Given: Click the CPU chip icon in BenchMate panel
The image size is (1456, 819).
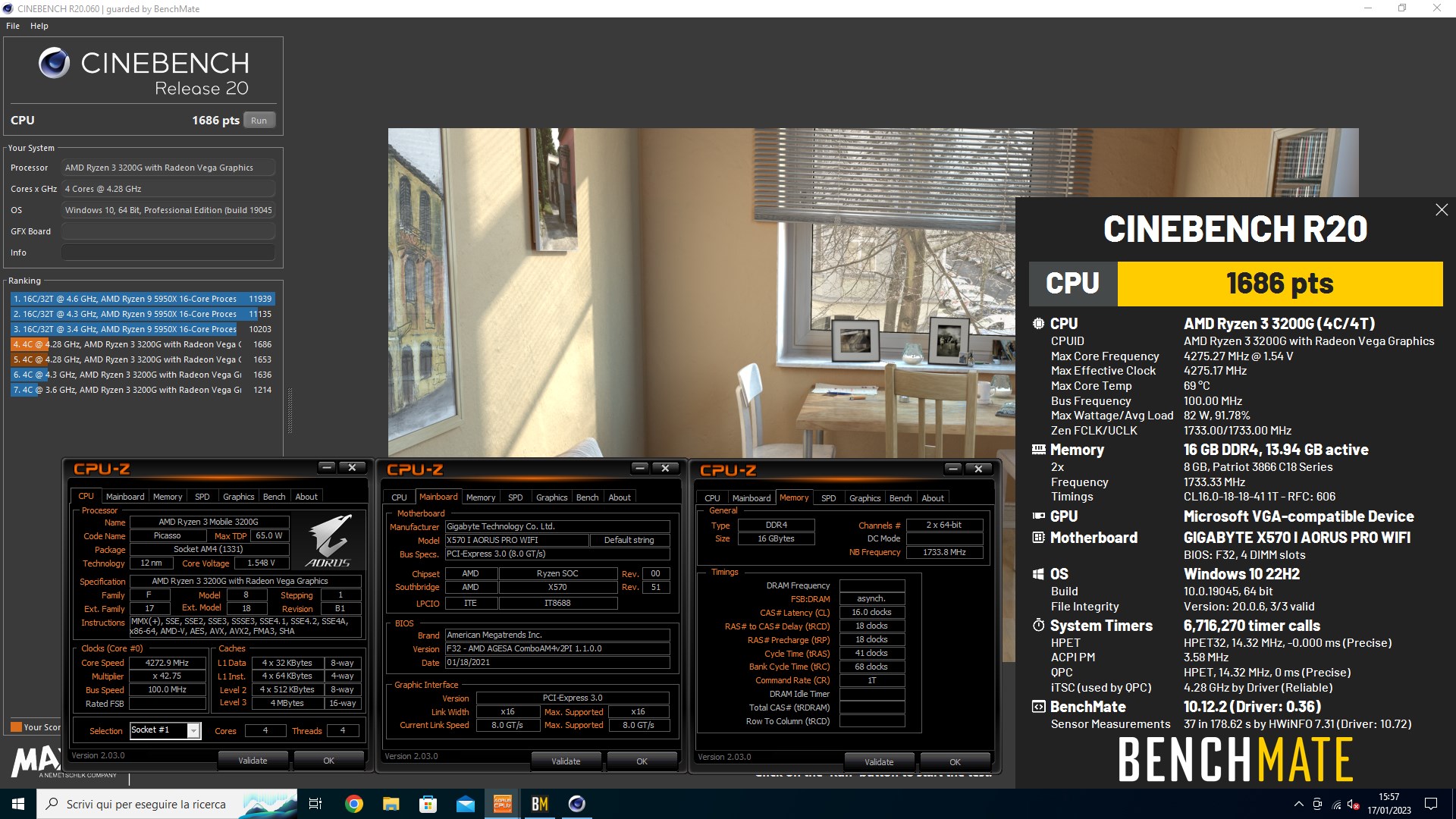Looking at the screenshot, I should pyautogui.click(x=1038, y=324).
